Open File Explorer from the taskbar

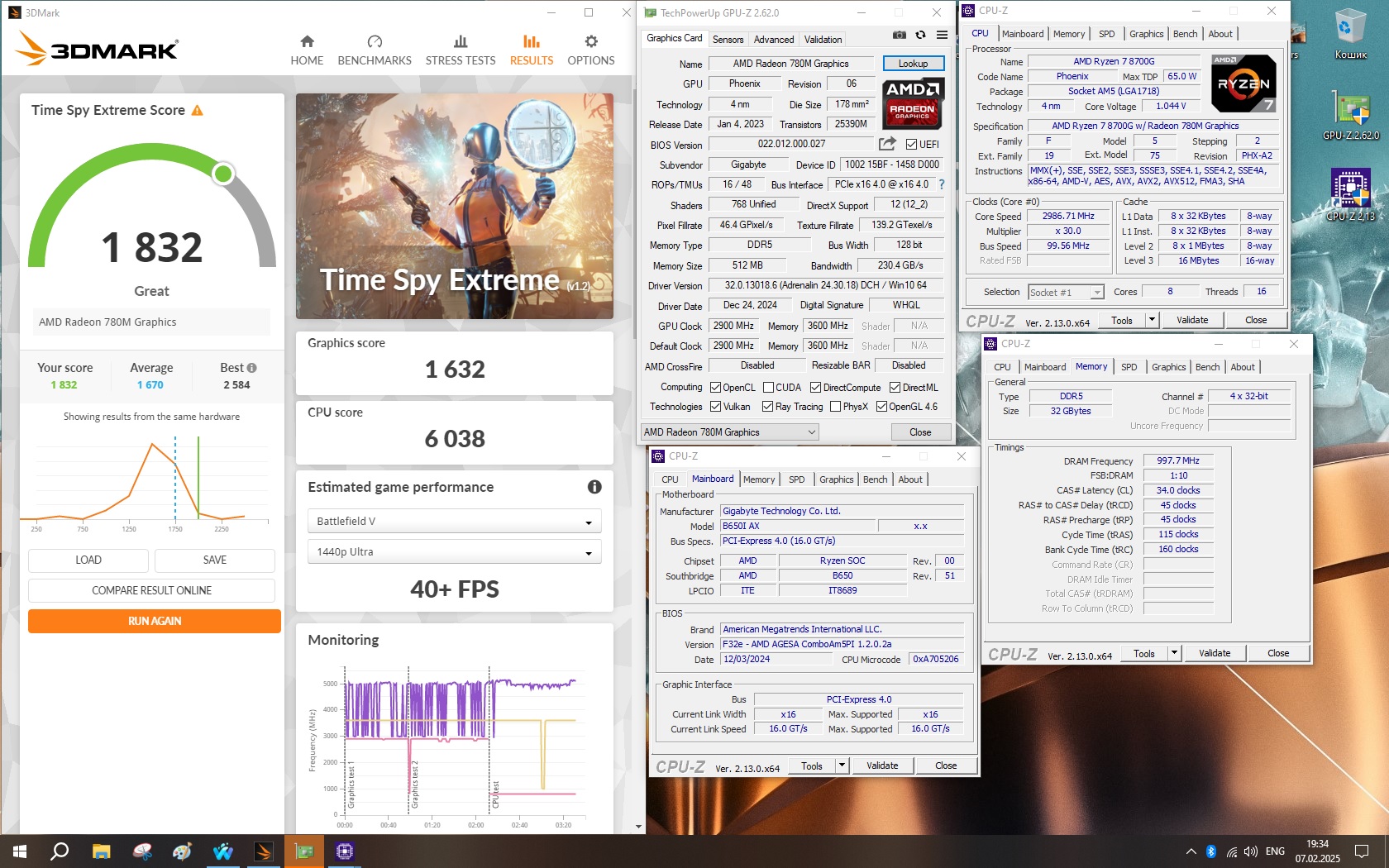[101, 851]
